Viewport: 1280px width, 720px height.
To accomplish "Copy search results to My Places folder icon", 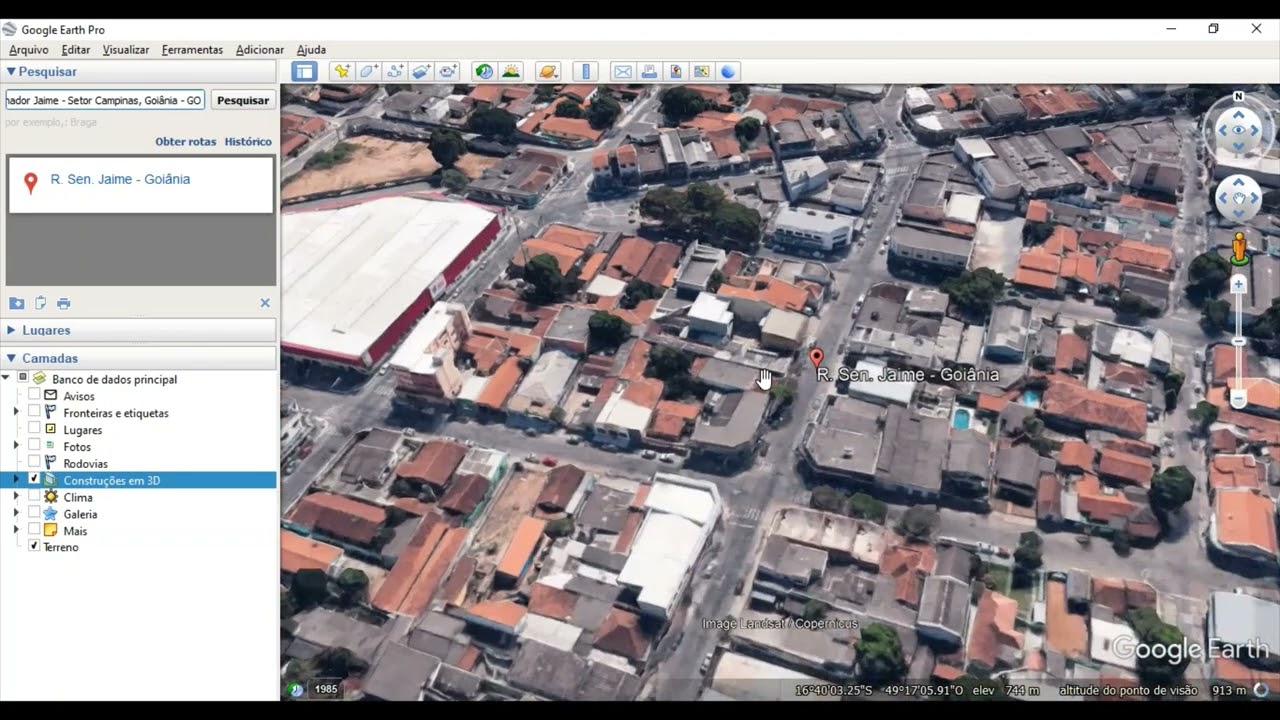I will (16, 303).
